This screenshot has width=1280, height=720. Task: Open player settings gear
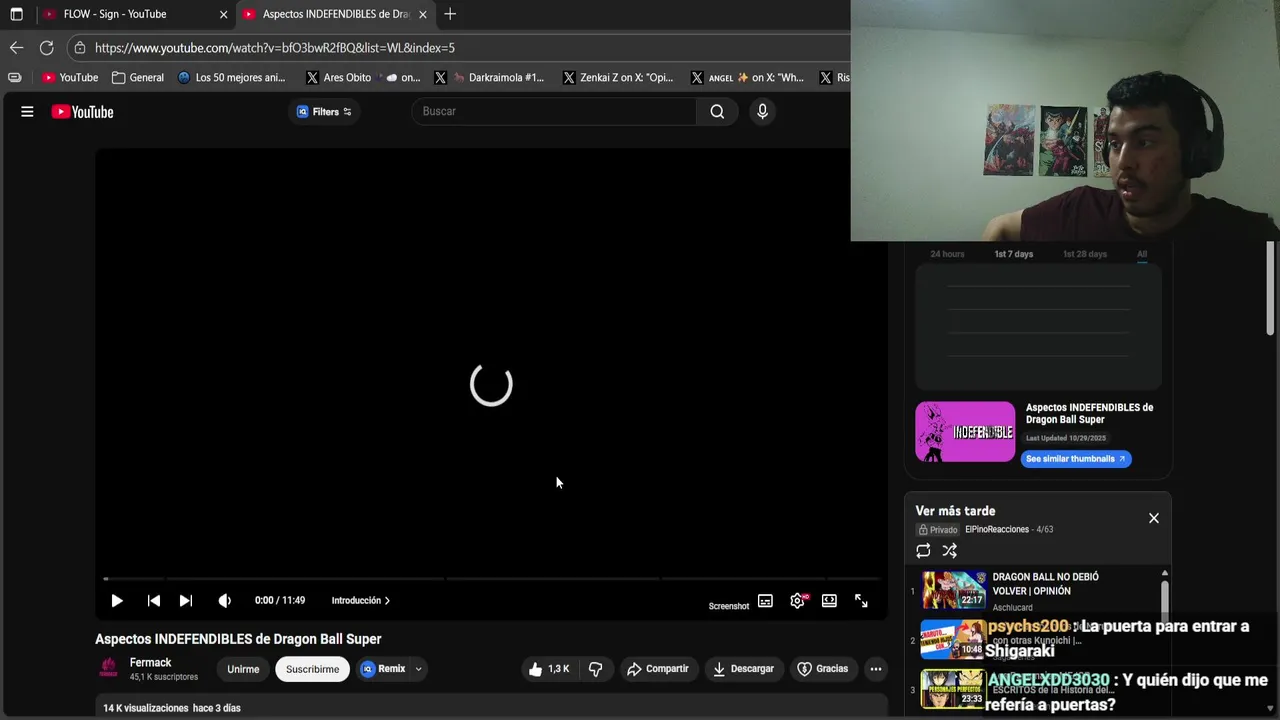[x=797, y=601]
